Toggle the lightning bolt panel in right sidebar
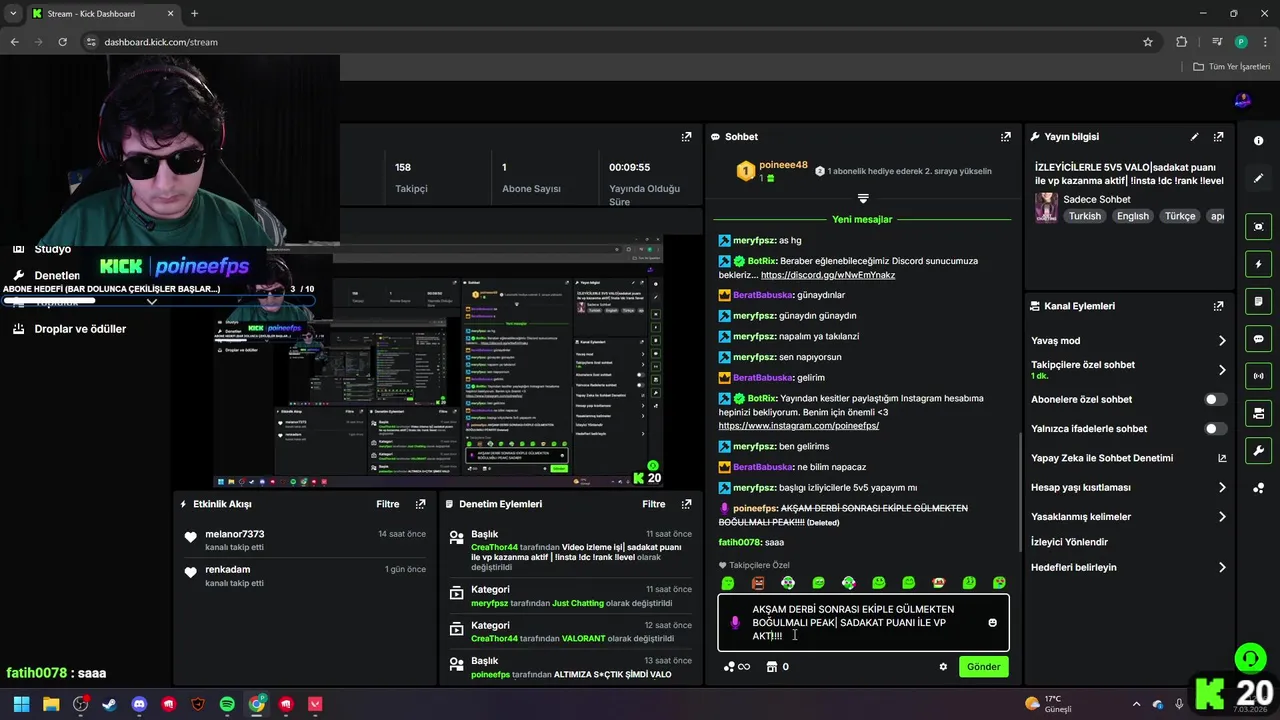1280x720 pixels. coord(1258,264)
